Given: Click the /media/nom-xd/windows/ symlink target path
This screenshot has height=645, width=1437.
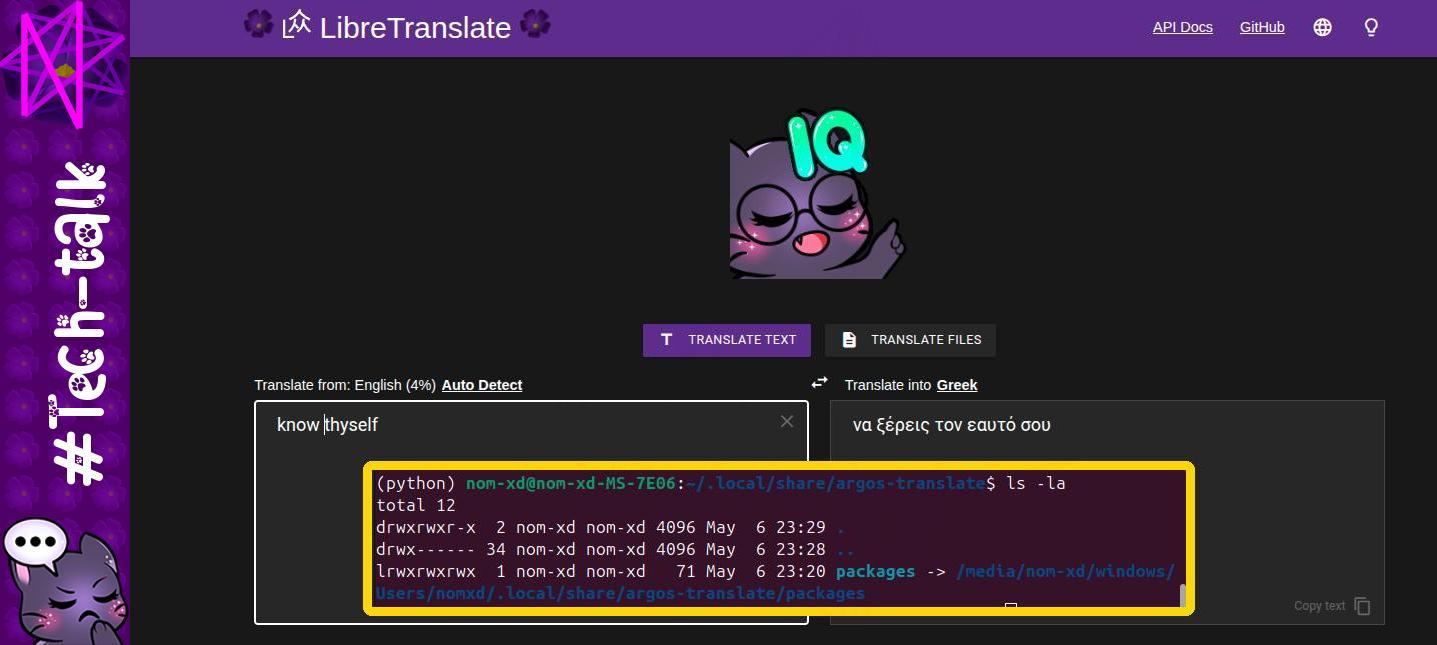Looking at the screenshot, I should (x=1066, y=572).
